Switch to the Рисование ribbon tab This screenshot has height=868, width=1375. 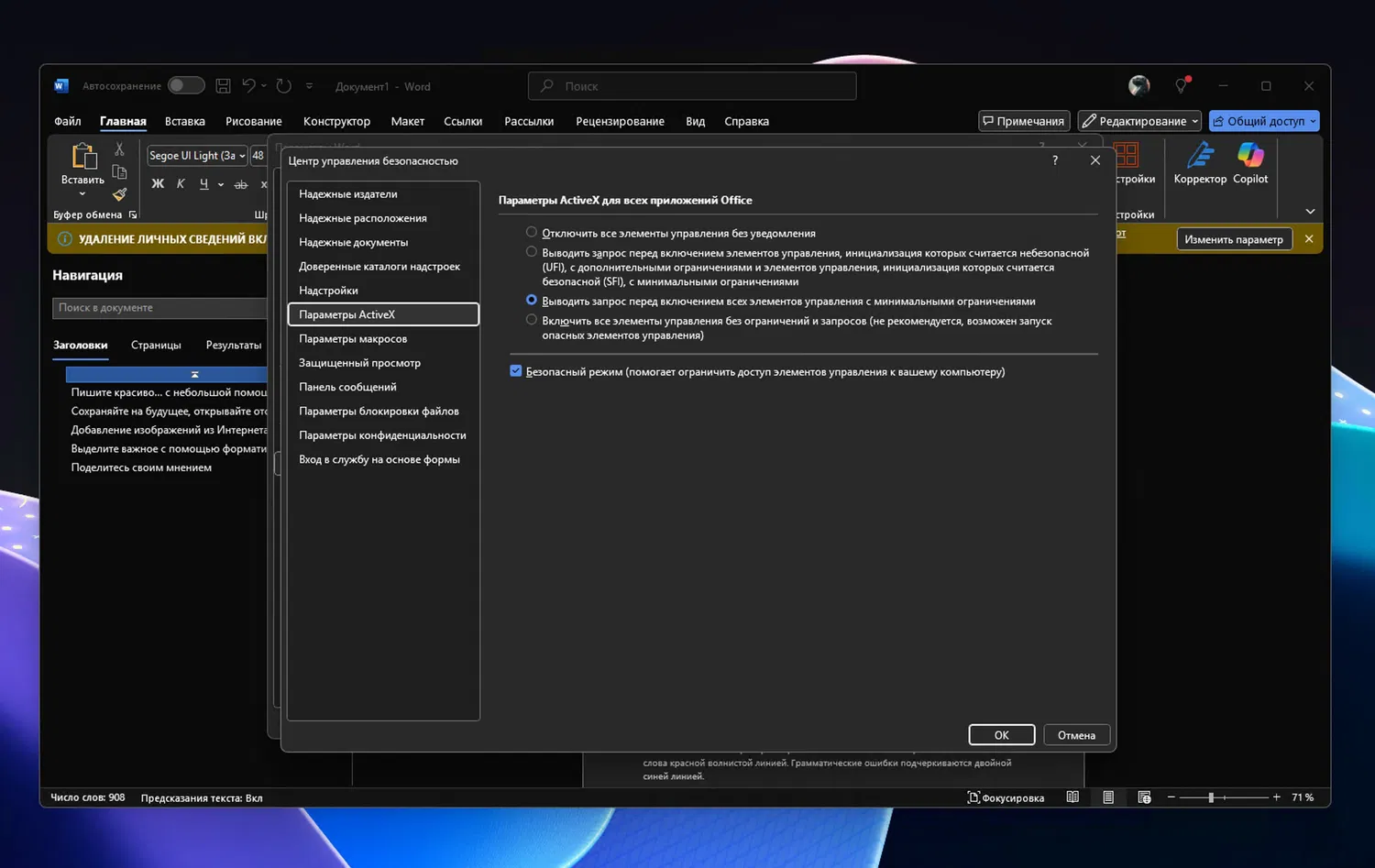tap(254, 121)
